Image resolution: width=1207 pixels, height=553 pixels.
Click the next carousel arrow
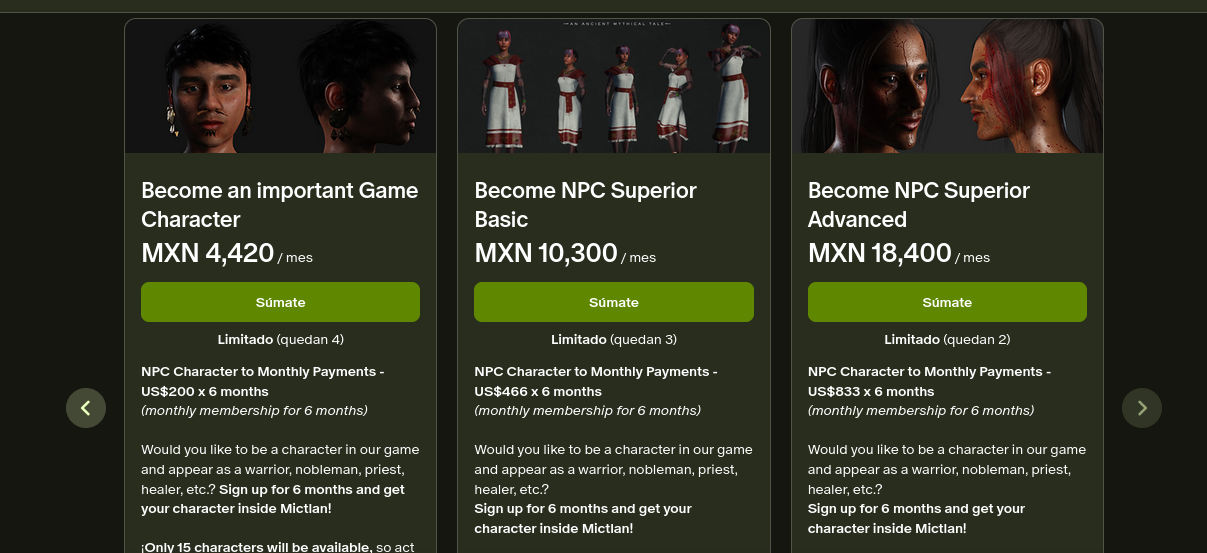point(1142,408)
